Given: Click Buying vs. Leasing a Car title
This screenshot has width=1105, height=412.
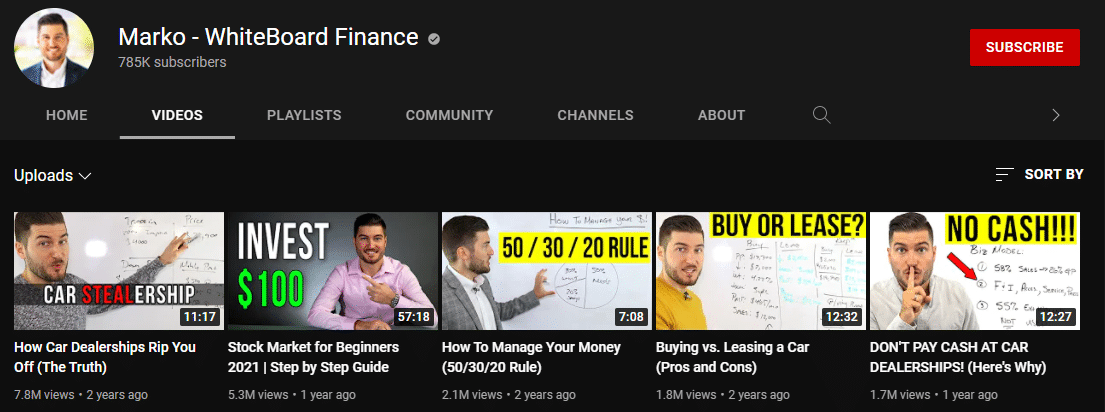Looking at the screenshot, I should [732, 357].
